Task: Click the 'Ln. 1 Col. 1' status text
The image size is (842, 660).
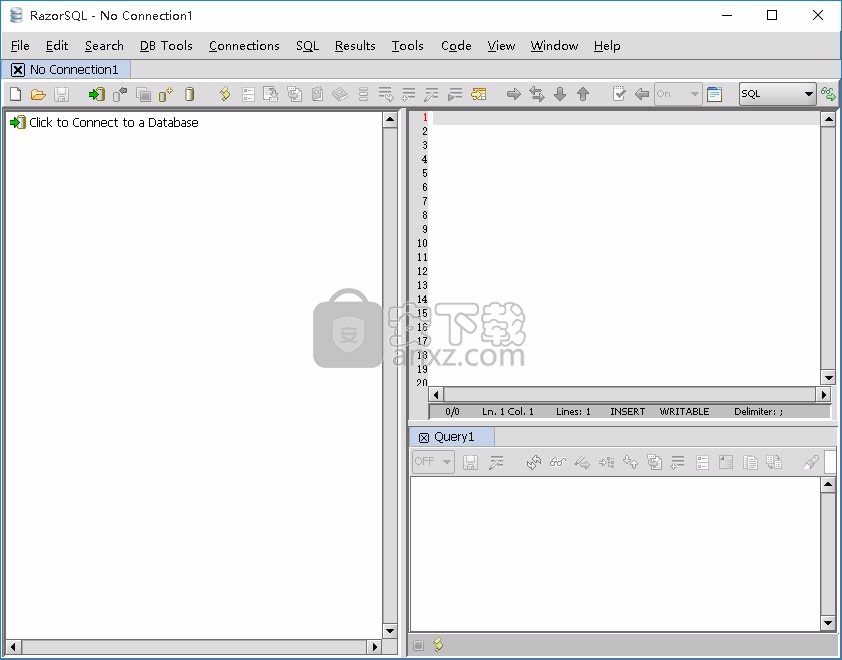Action: point(507,411)
